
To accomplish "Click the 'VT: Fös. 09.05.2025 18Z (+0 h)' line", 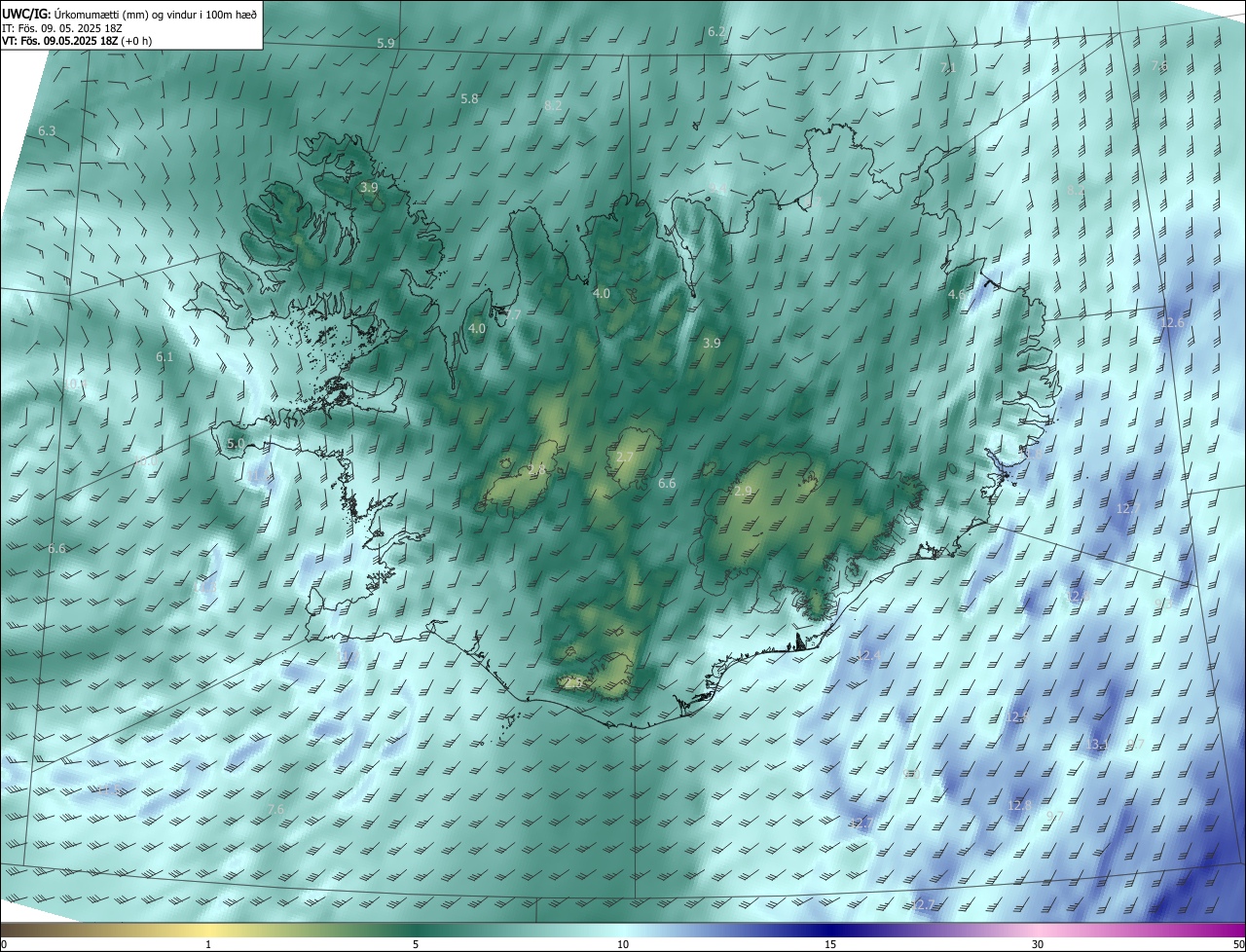I will pos(77,41).
